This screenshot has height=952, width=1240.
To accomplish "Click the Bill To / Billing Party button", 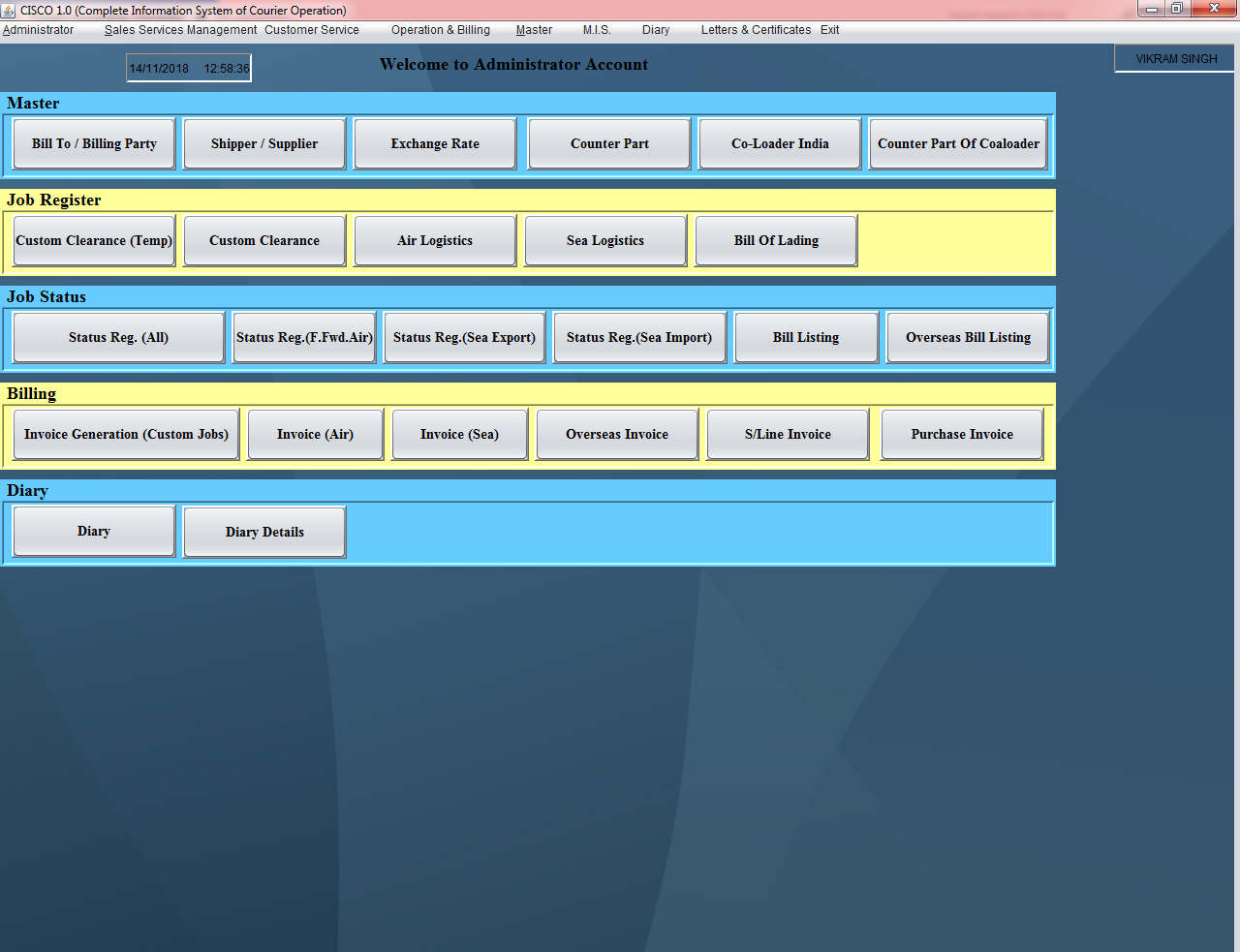I will click(94, 143).
